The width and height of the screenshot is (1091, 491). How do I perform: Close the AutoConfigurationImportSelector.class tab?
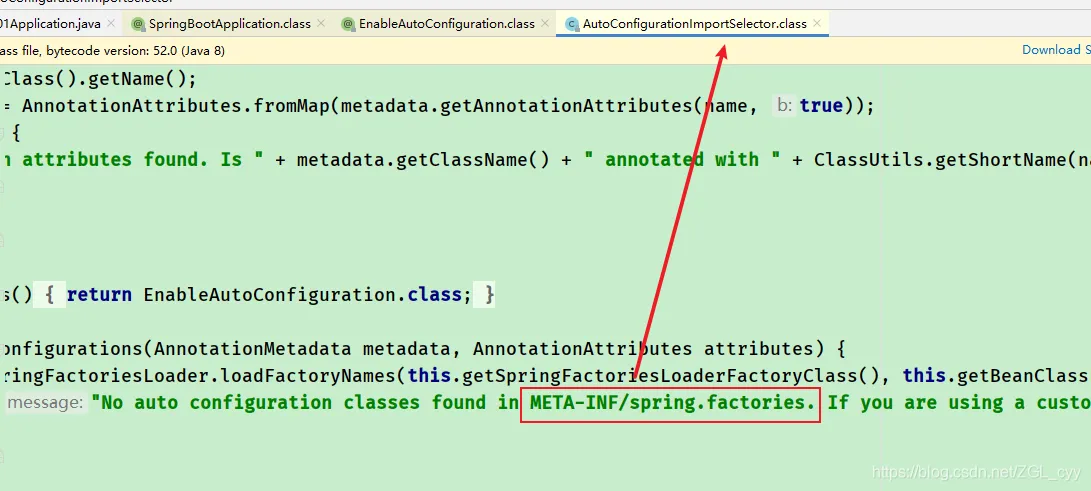click(x=817, y=23)
